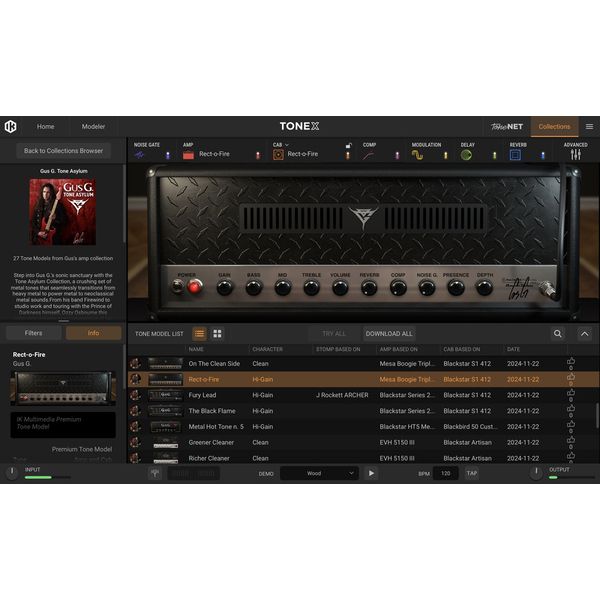Sort list by Character column
This screenshot has width=600, height=600.
pos(267,349)
